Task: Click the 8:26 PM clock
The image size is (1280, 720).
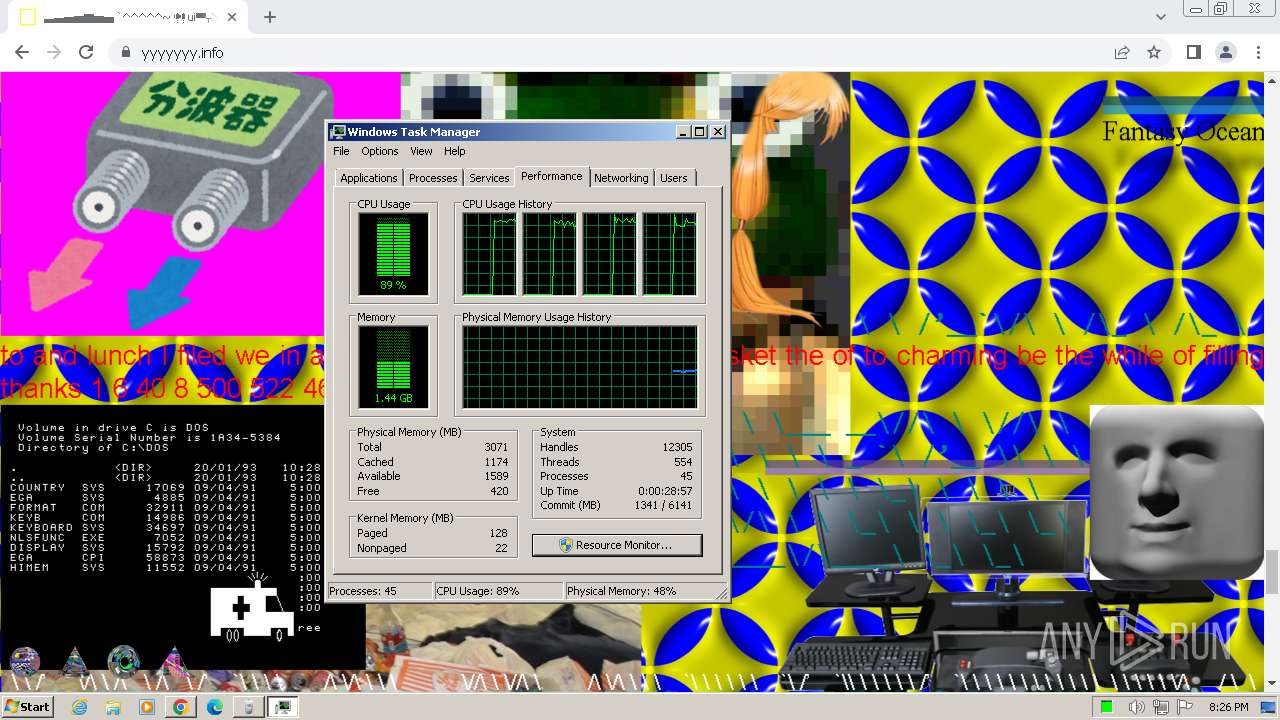Action: pos(1228,707)
